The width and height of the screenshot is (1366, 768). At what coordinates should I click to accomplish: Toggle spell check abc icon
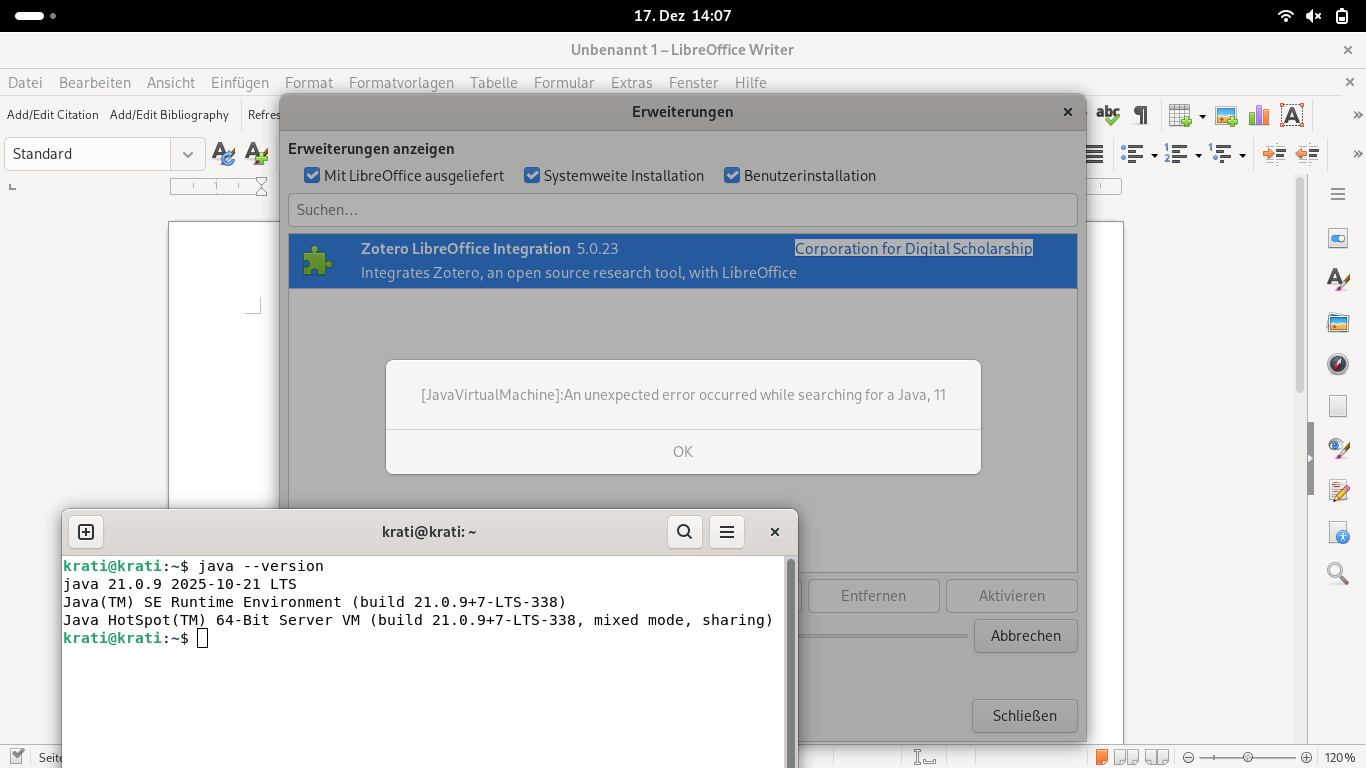(1108, 115)
